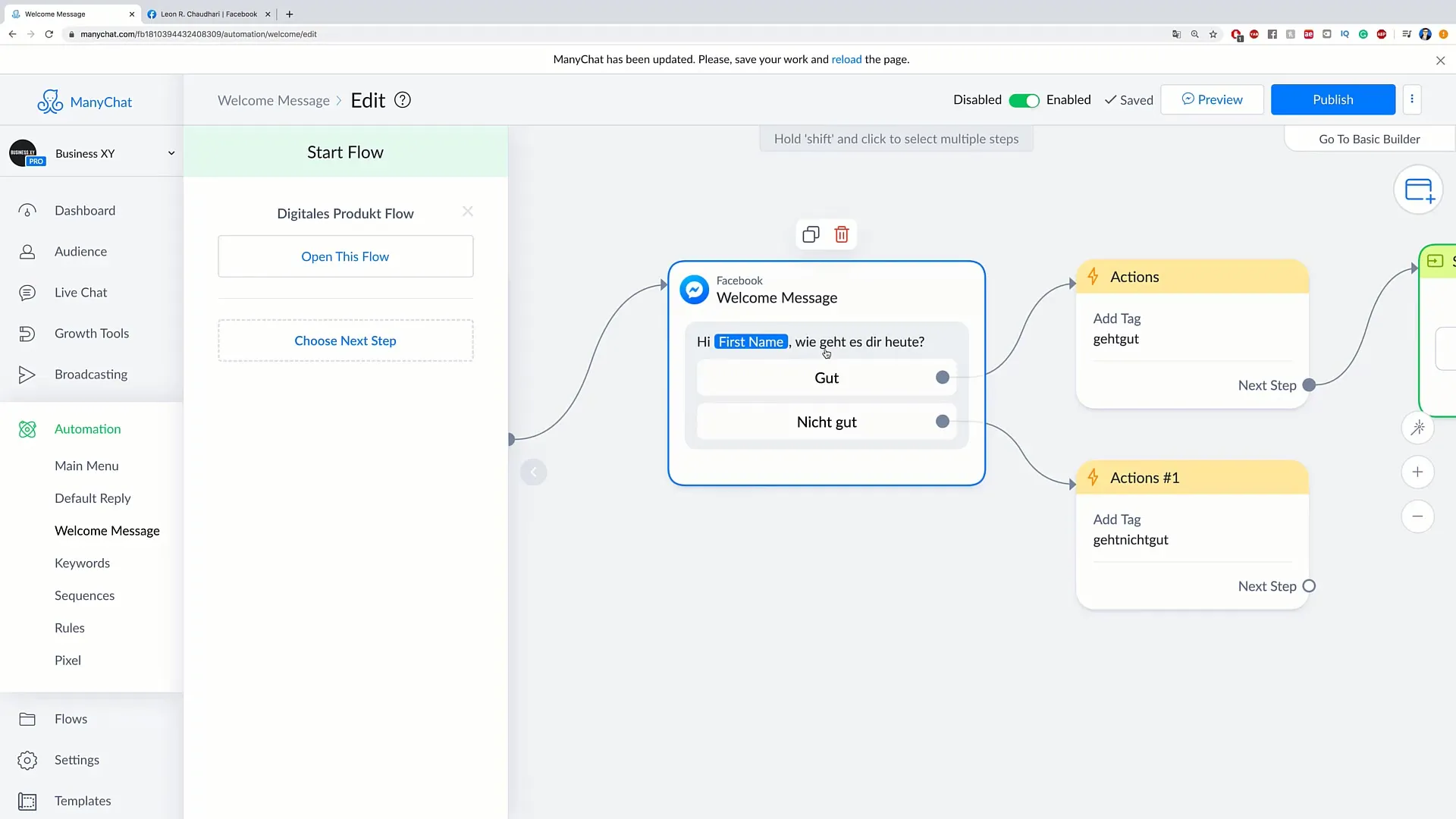Screen dimensions: 1456x819
Task: Open the Business XY account dropdown
Action: coord(170,153)
